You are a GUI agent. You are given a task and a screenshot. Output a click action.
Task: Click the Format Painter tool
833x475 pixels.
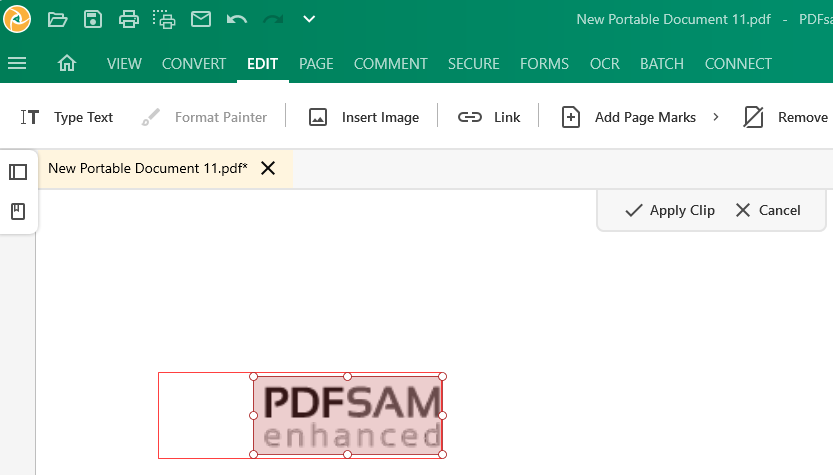pyautogui.click(x=205, y=117)
